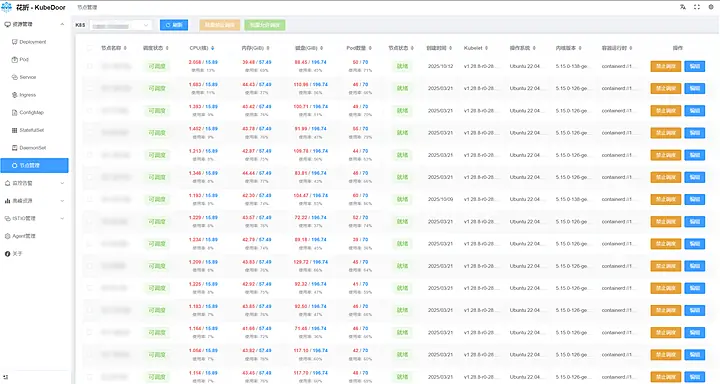Click 编辑 for row with CPU 1.054
Screen dimensions: 720x384
click(694, 355)
